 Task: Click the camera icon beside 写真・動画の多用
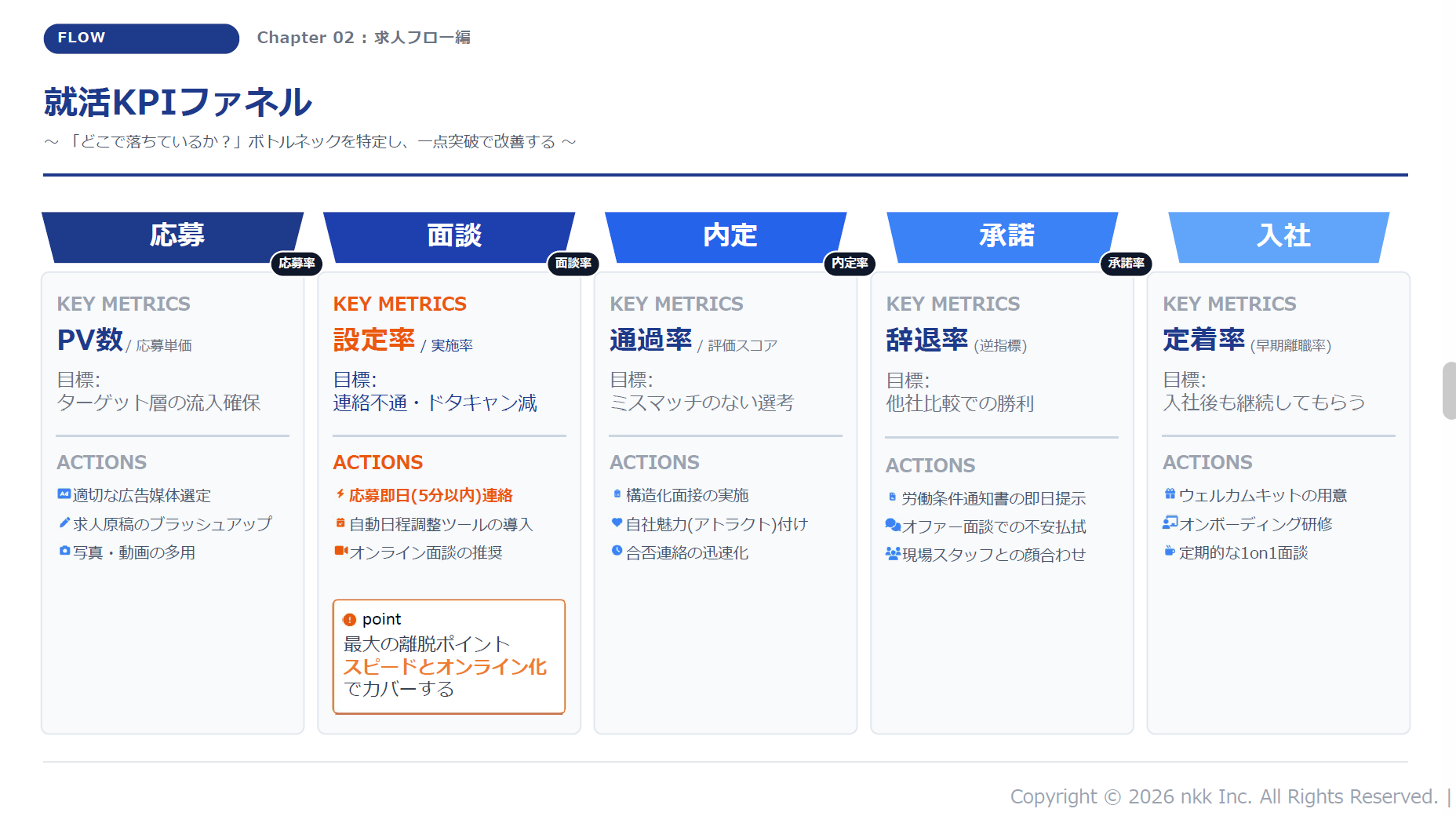(64, 551)
